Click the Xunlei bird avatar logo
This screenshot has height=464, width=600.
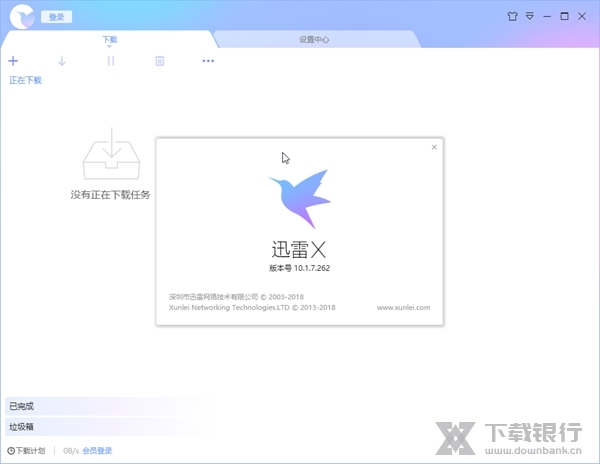pyautogui.click(x=22, y=17)
